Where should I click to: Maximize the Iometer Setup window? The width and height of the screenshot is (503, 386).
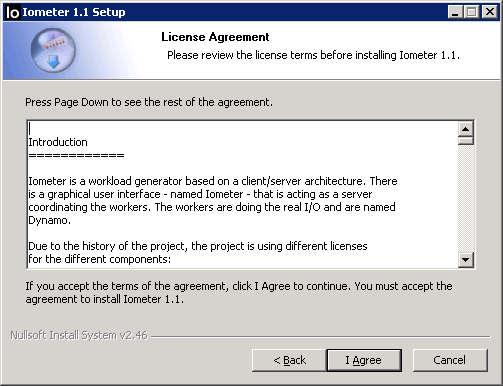[x=472, y=12]
